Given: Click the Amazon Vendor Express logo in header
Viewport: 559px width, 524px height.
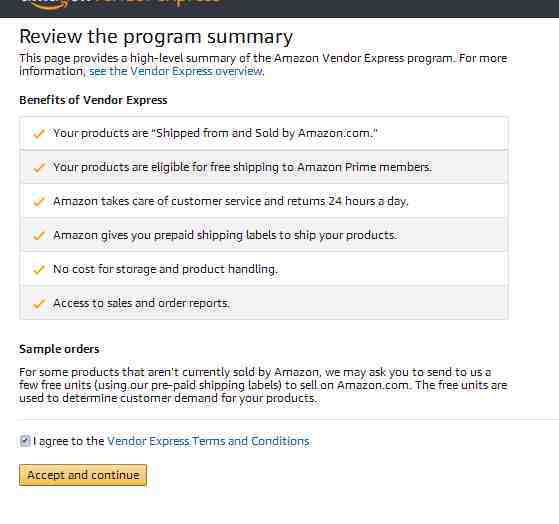Looking at the screenshot, I should [x=121, y=4].
